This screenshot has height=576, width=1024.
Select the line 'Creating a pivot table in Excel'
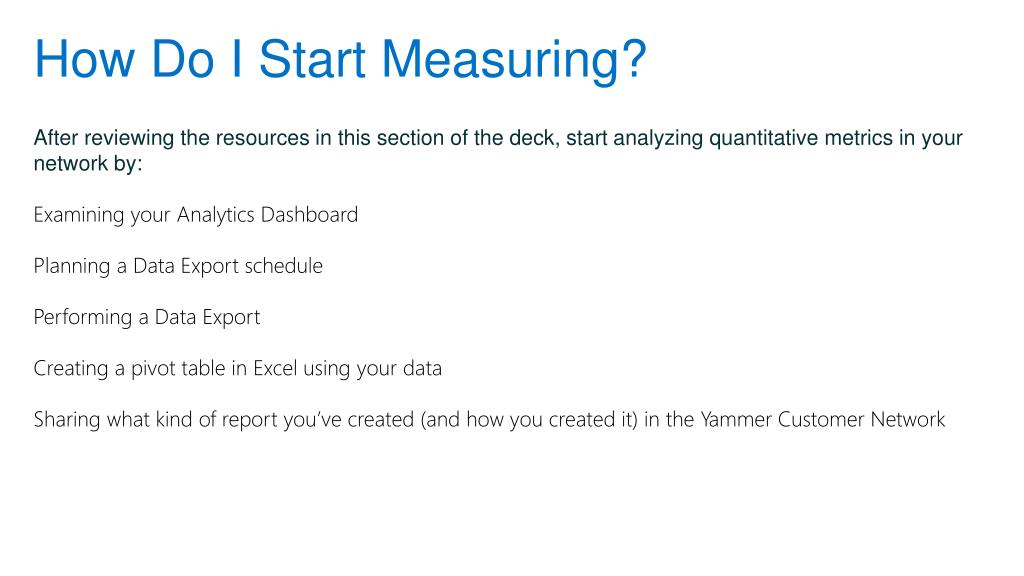(238, 368)
